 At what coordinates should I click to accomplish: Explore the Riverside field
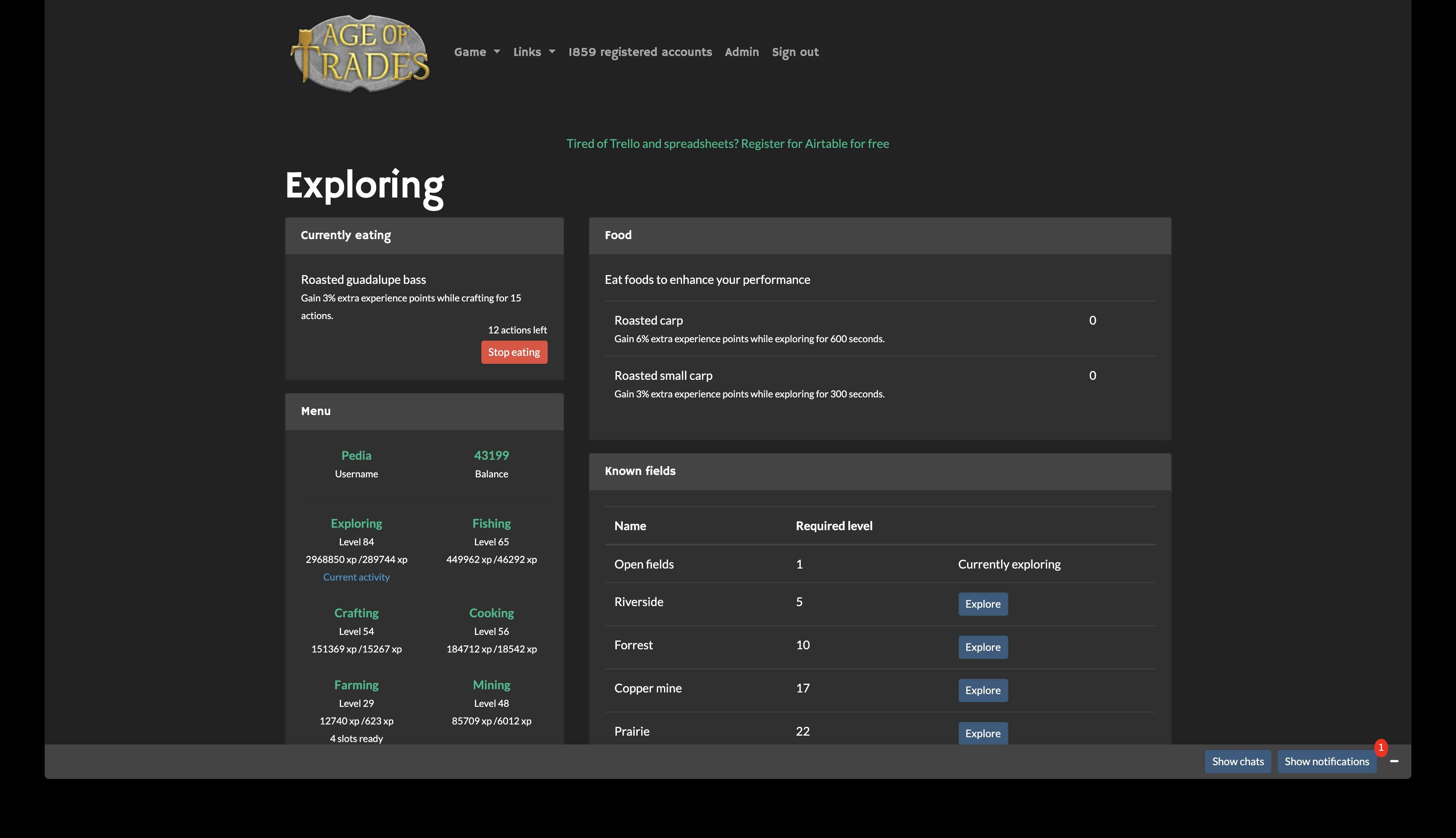tap(982, 604)
